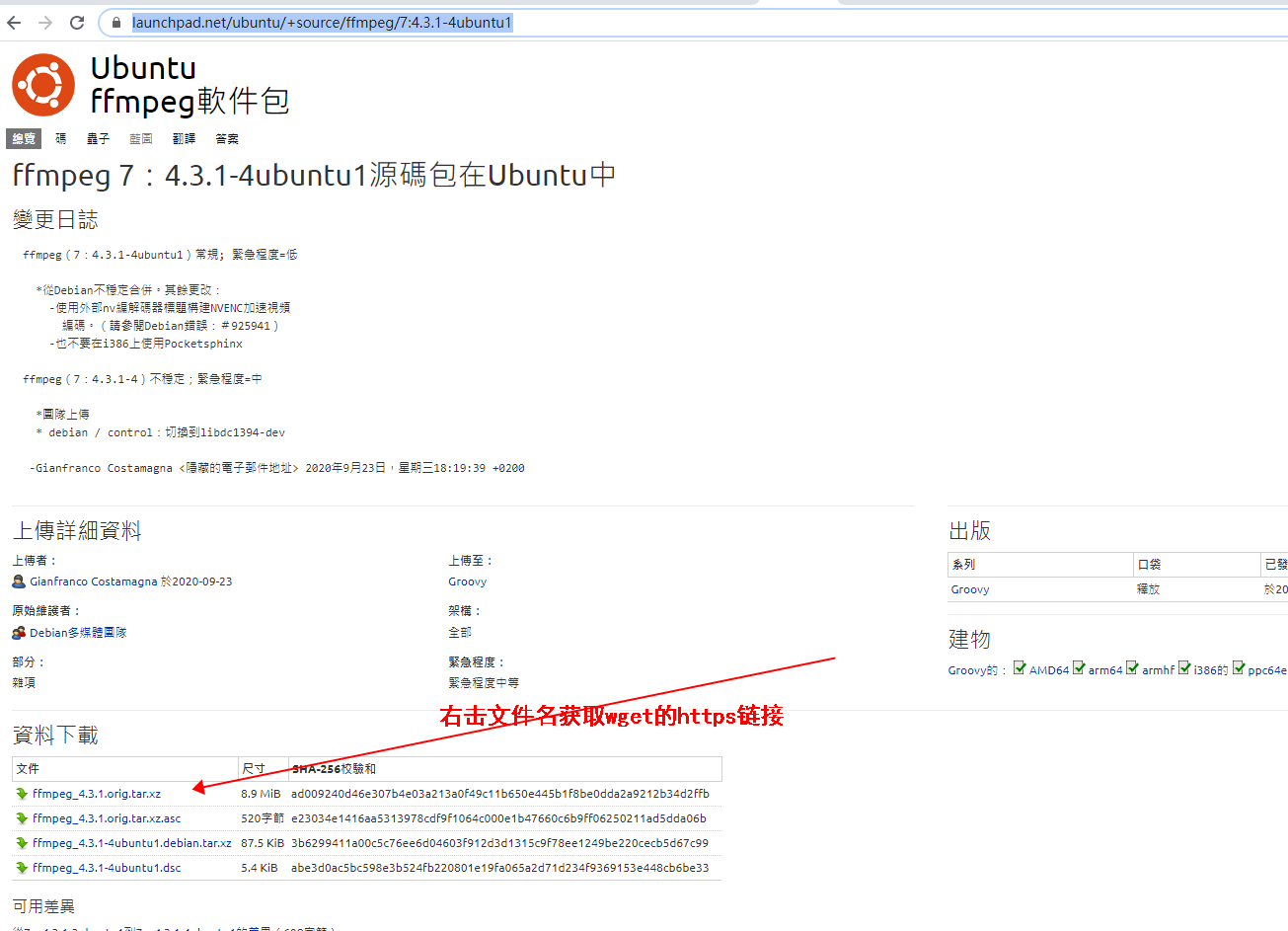Open the 翻譯 tab
The height and width of the screenshot is (931, 1288).
pyautogui.click(x=184, y=138)
